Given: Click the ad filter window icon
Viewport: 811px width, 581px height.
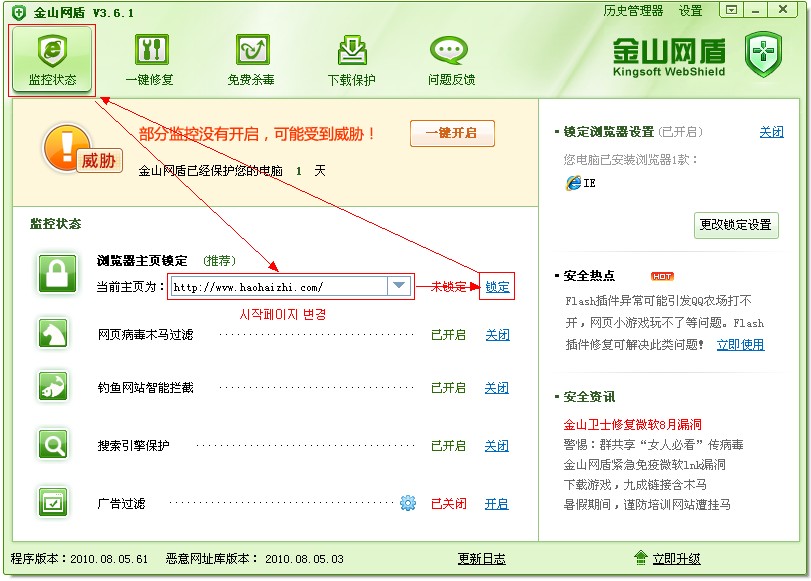Looking at the screenshot, I should [x=53, y=502].
